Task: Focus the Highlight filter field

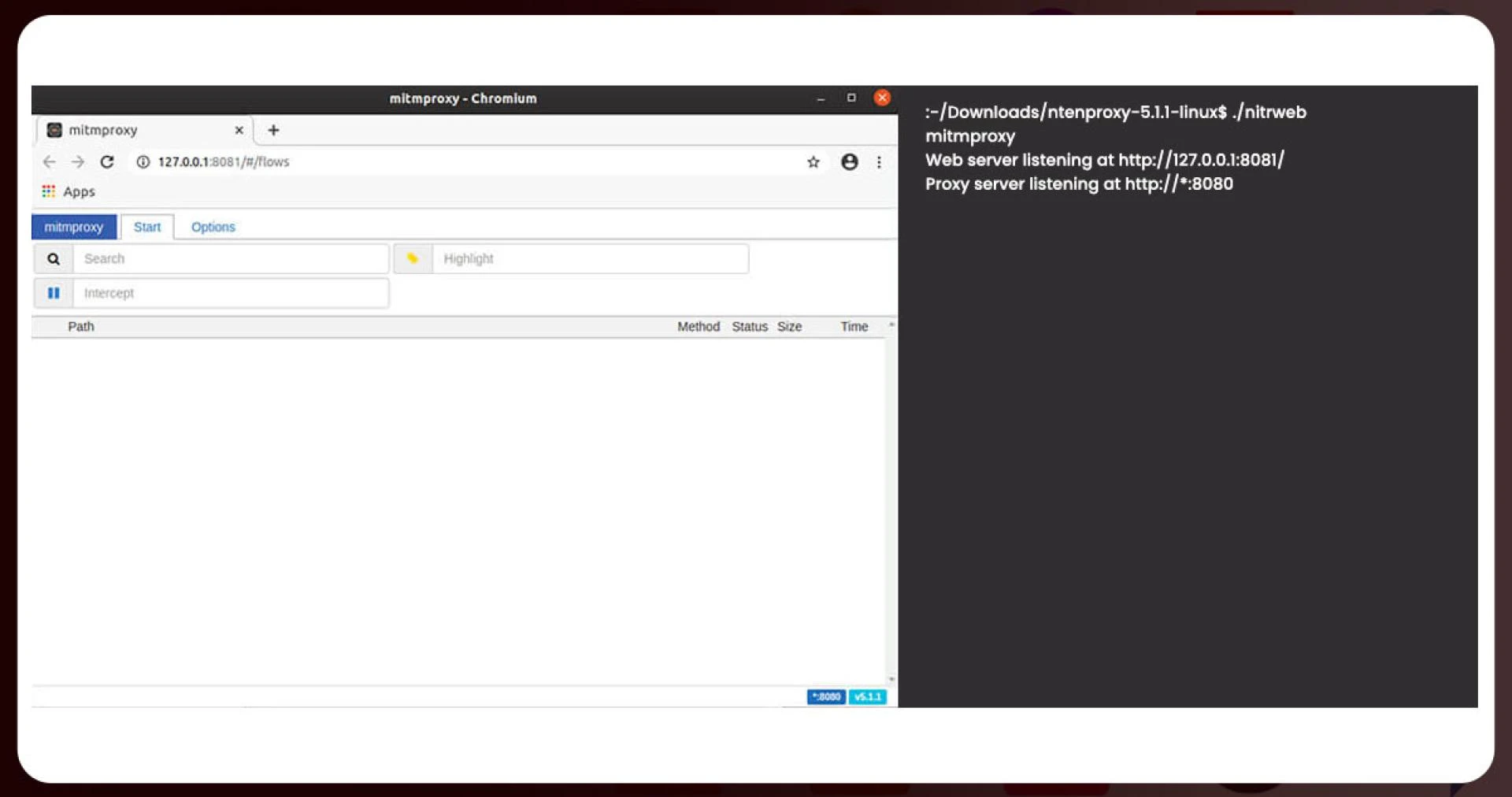Action: click(590, 259)
